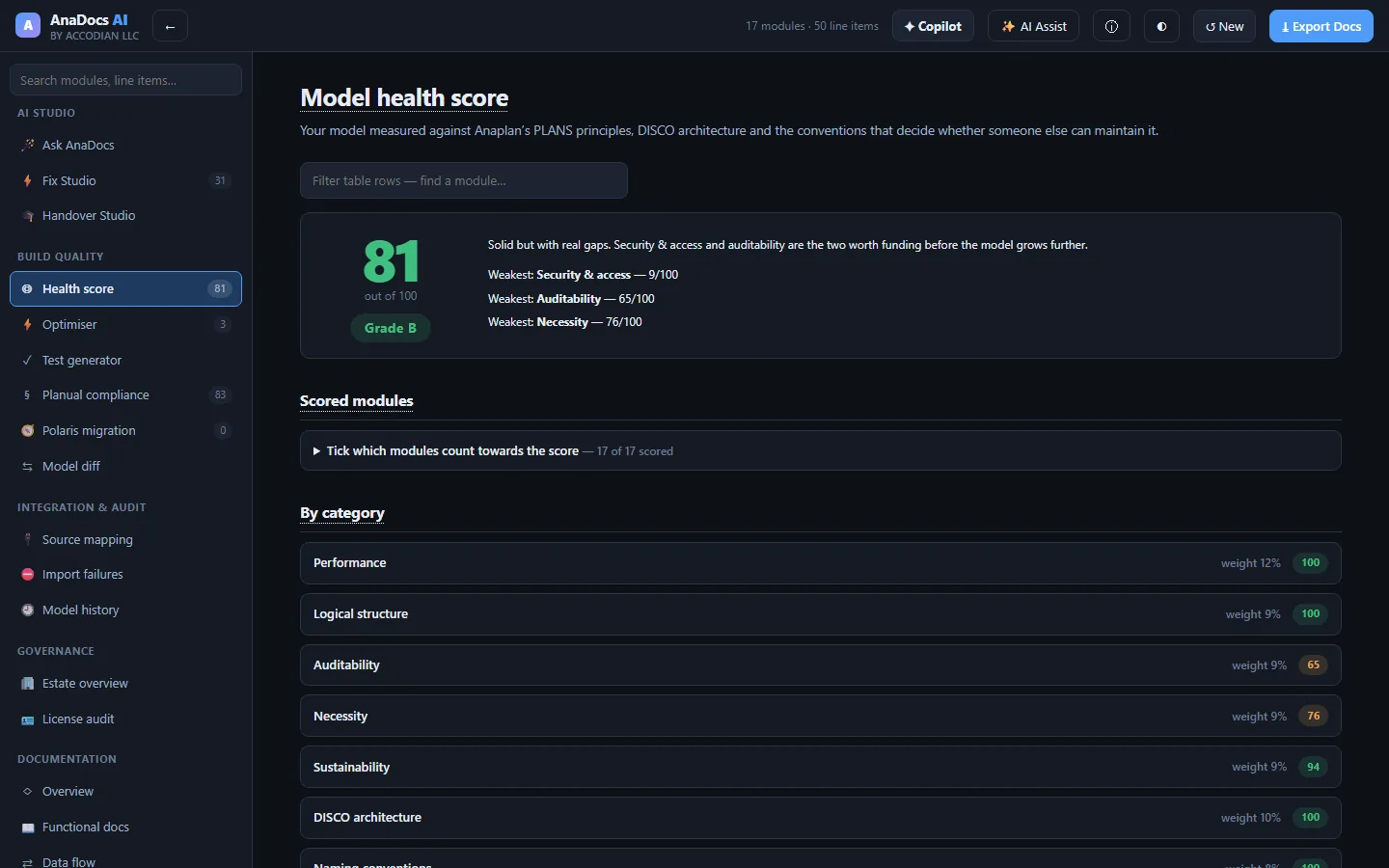Click the Fix Studio lightning icon
The image size is (1389, 868).
(28, 180)
